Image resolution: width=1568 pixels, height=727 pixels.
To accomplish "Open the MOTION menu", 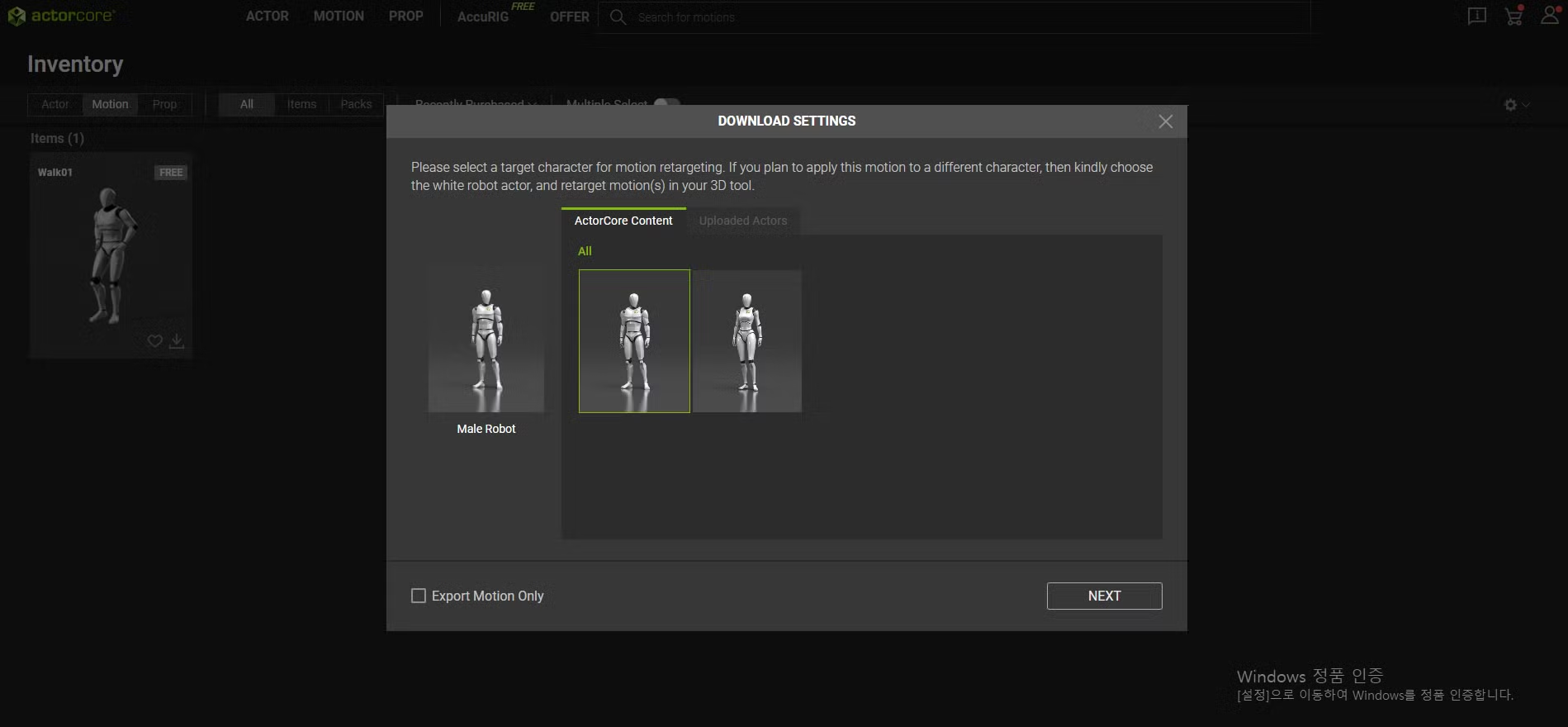I will [339, 16].
